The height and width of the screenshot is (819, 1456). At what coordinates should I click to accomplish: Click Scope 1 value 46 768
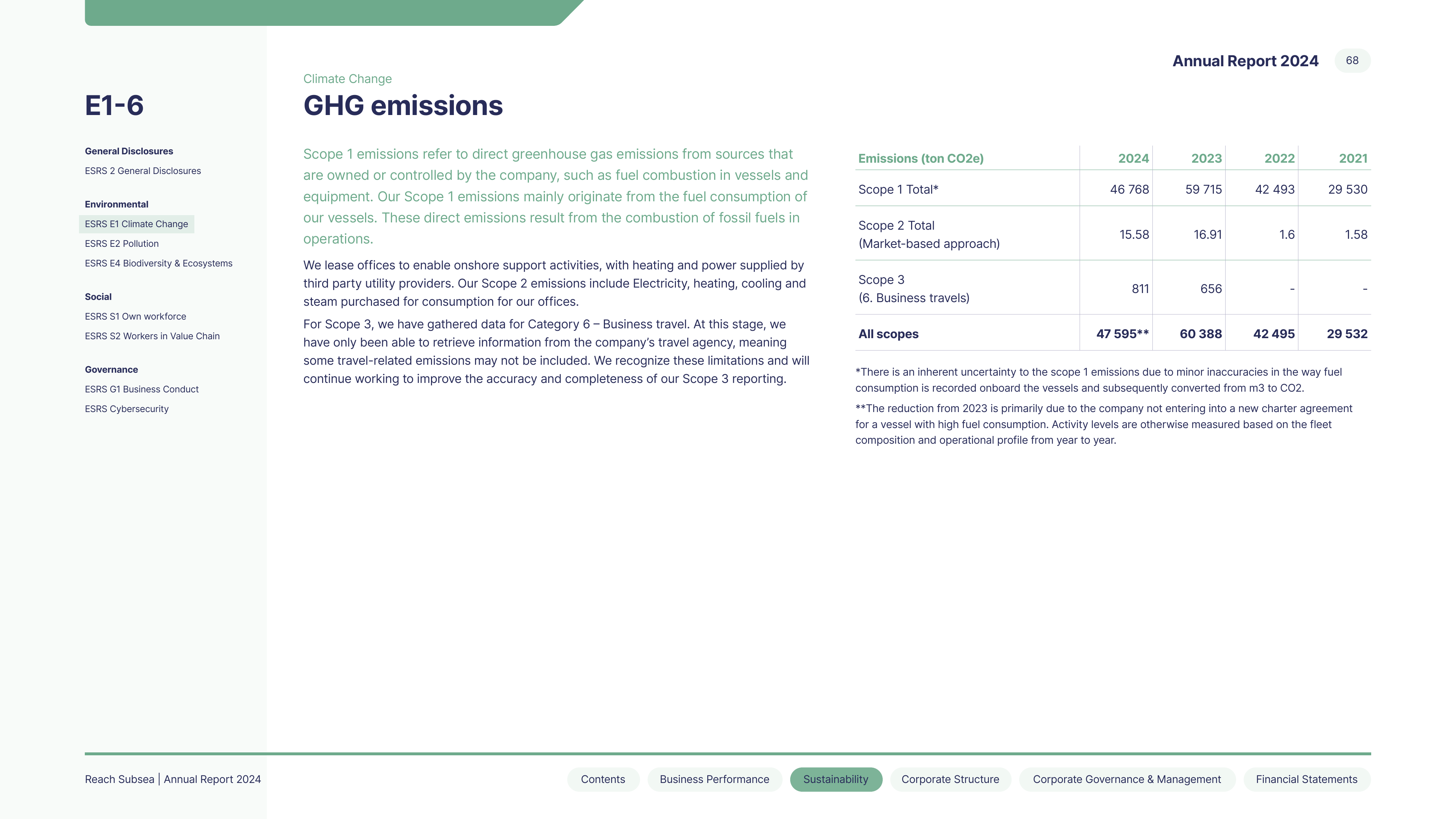pos(1129,190)
